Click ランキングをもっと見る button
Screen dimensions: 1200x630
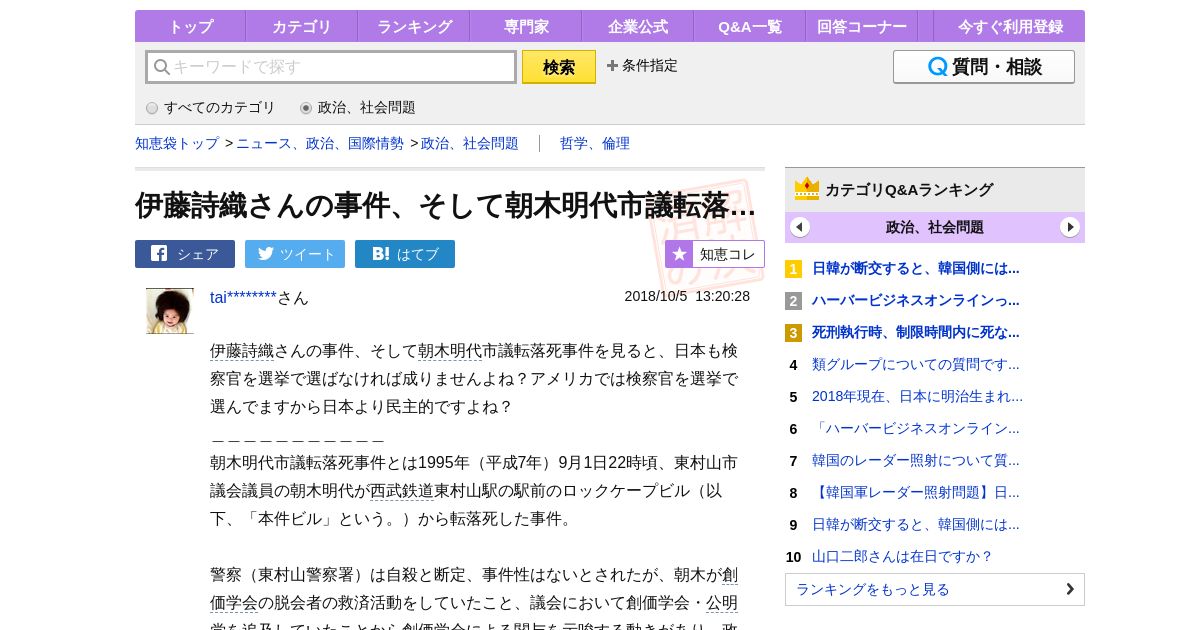point(935,589)
